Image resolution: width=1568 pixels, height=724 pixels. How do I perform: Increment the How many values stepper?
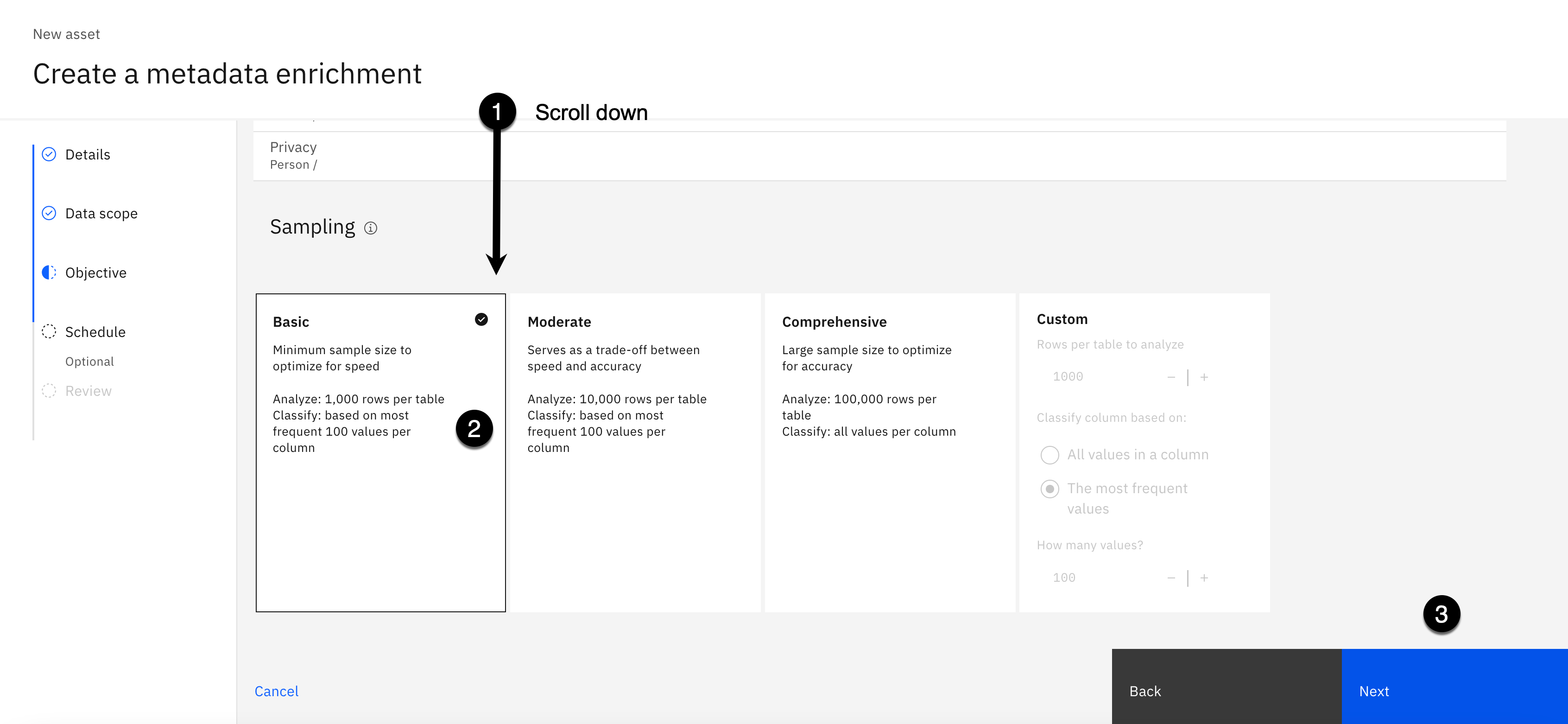click(1203, 577)
